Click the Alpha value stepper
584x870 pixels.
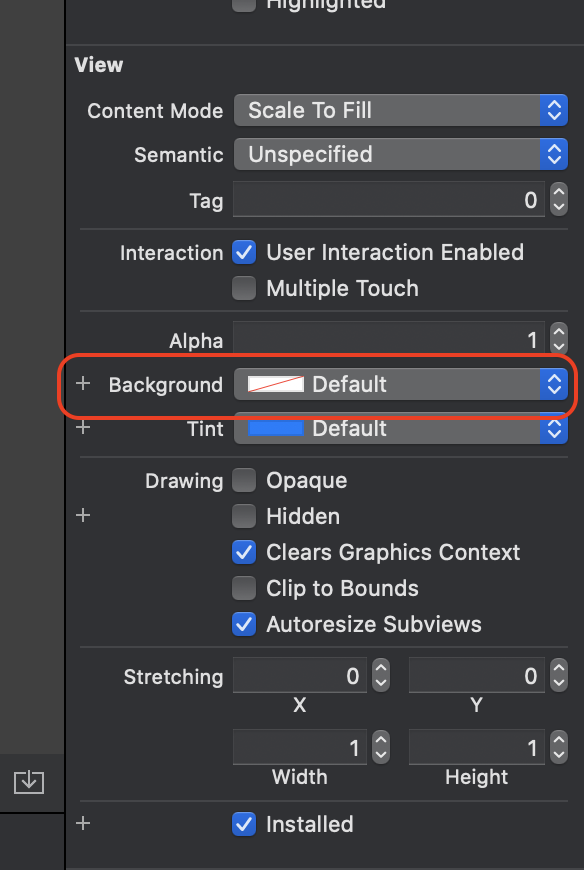click(x=558, y=339)
